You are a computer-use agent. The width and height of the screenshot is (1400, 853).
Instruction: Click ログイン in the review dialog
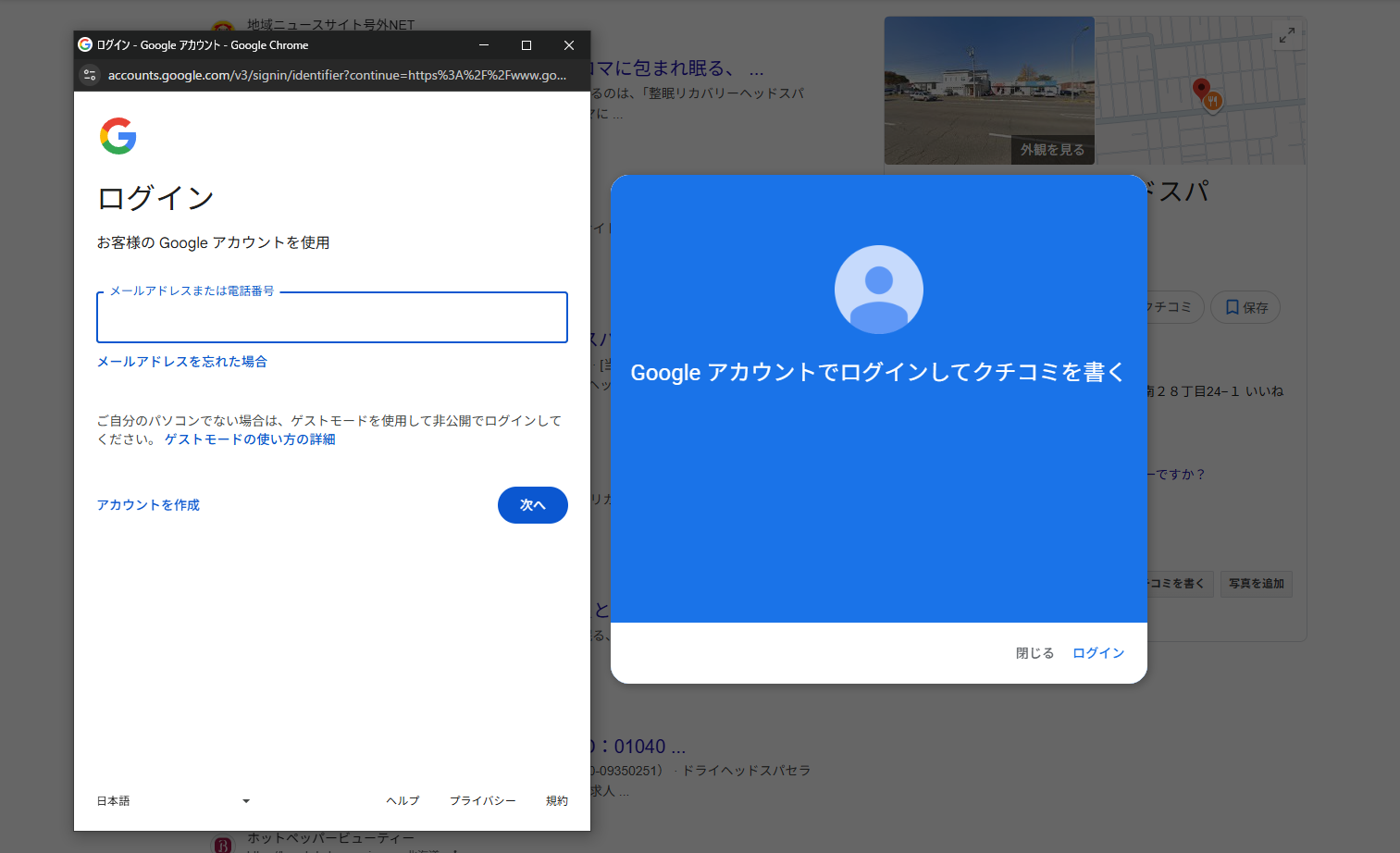[x=1098, y=653]
